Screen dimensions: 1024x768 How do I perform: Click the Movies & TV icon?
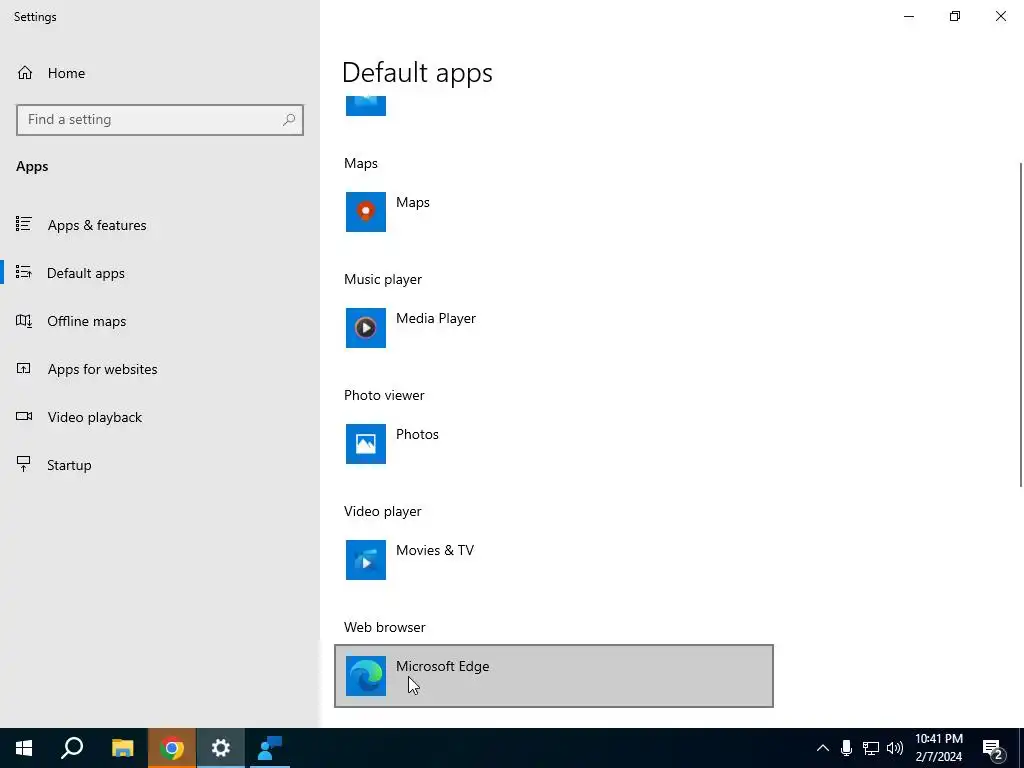click(366, 560)
